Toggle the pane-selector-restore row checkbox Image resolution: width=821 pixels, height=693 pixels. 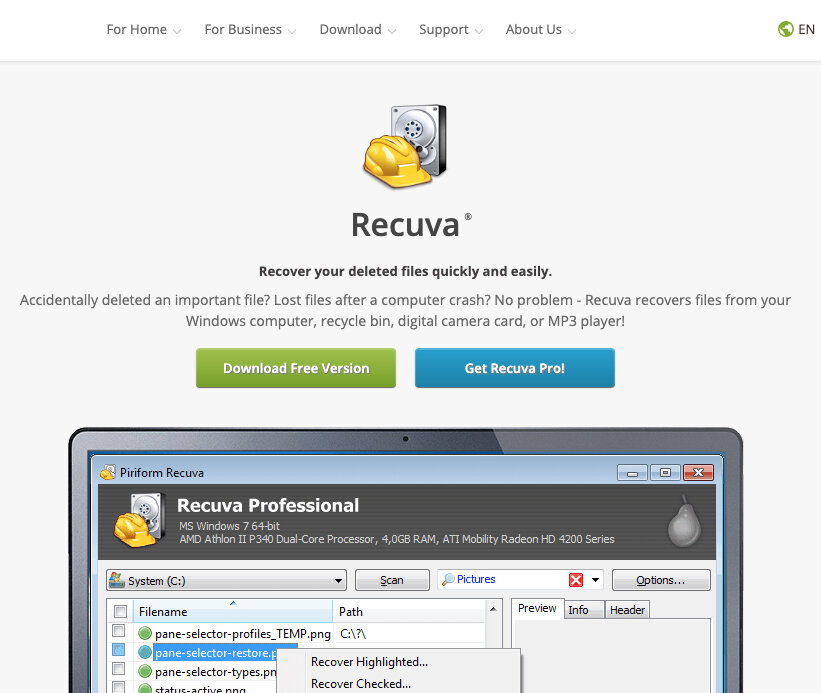coord(119,650)
